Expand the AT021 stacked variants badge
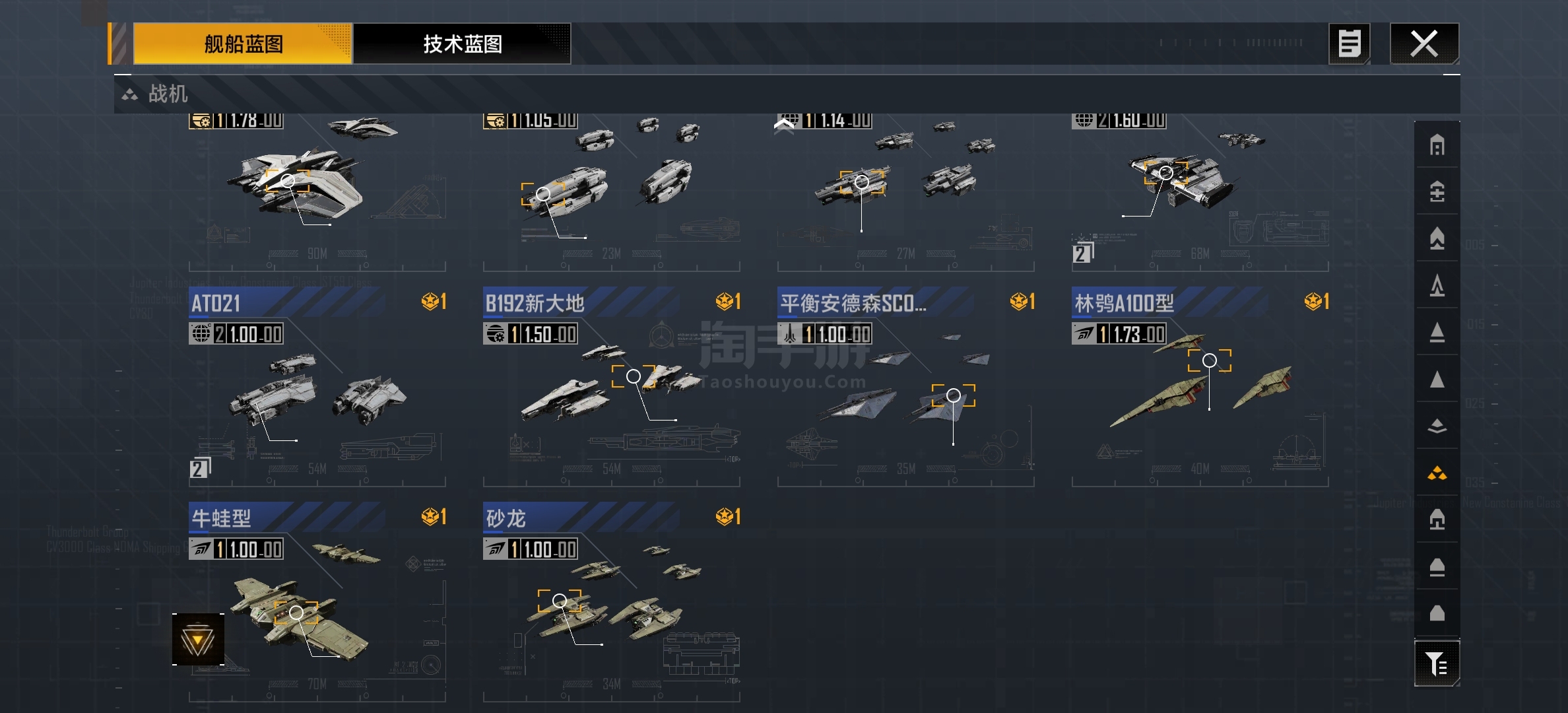 200,468
